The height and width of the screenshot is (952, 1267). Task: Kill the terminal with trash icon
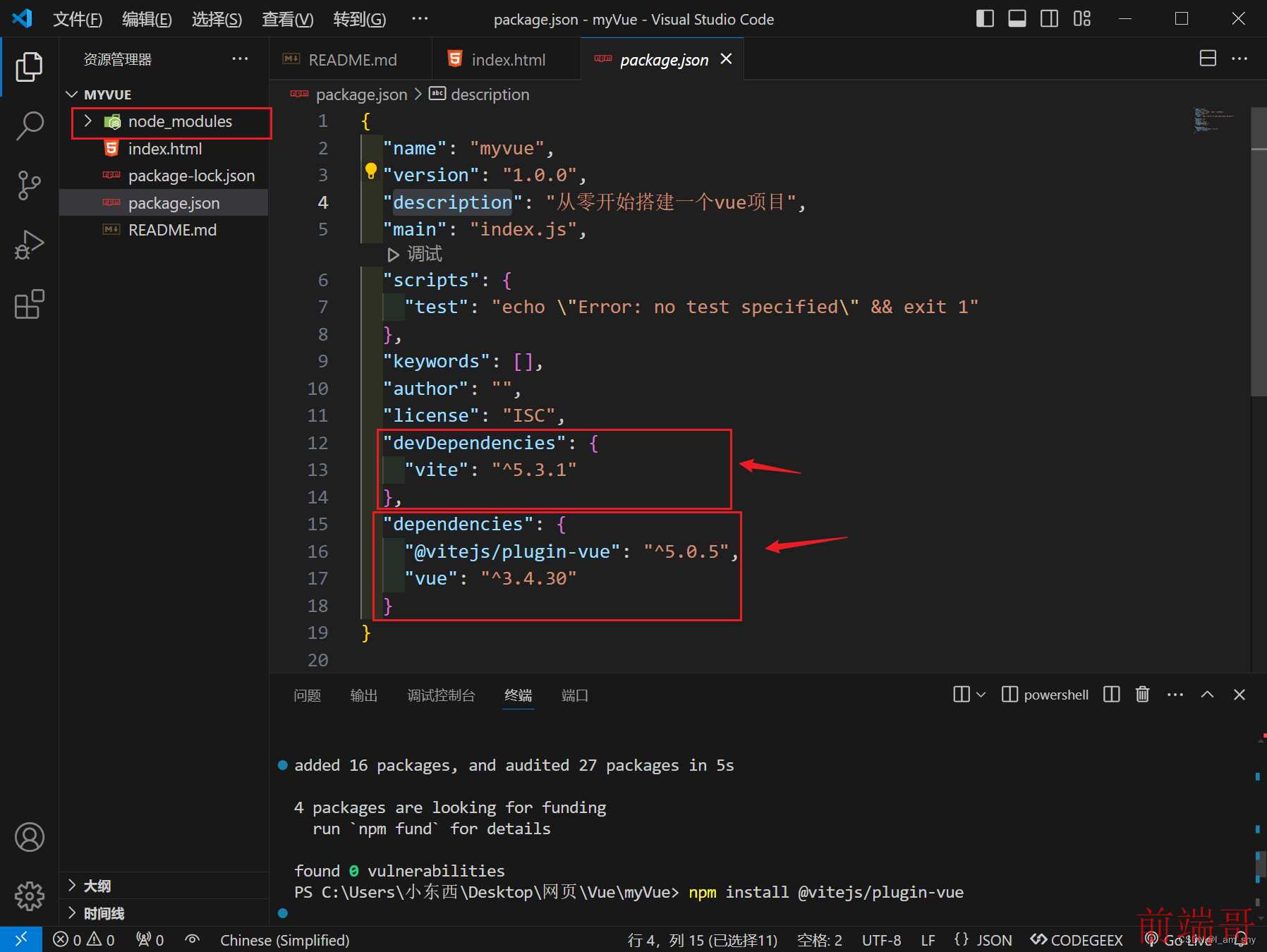pyautogui.click(x=1143, y=695)
